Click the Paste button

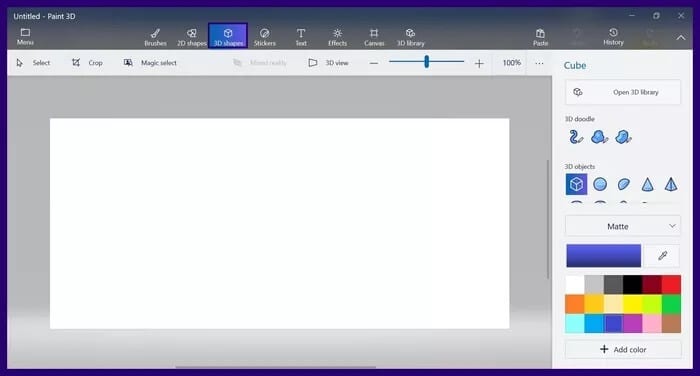click(x=540, y=37)
